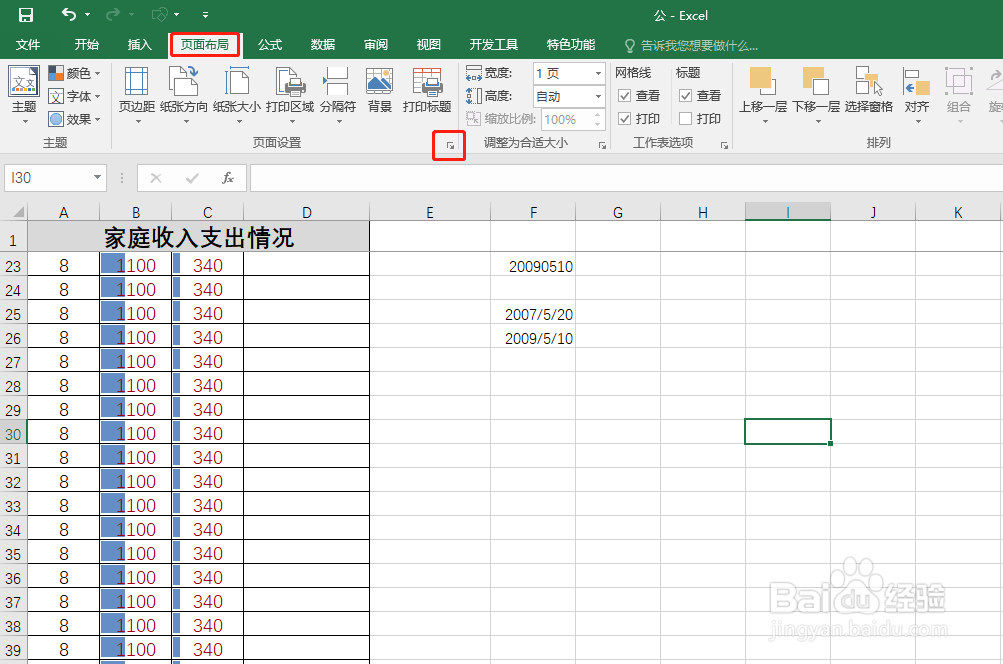
Task: Click the Redo arrow icon
Action: (x=113, y=14)
